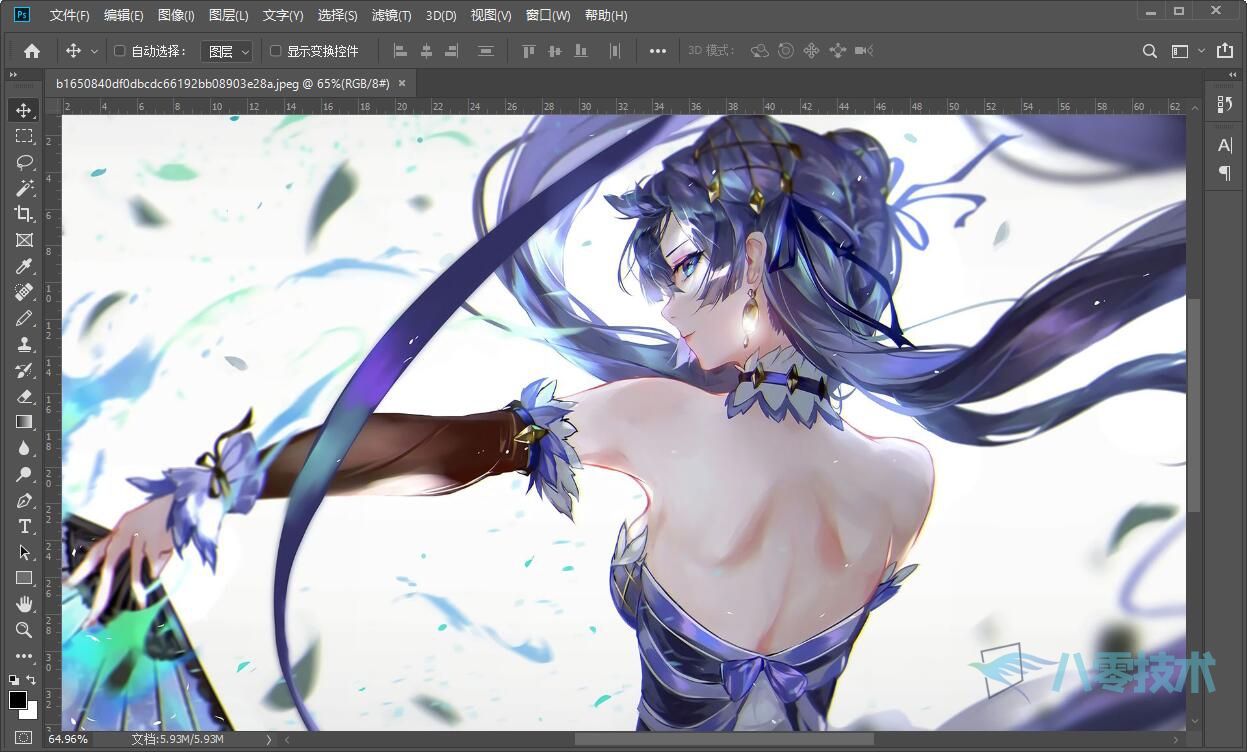Select the History Brush tool
Screen dimensions: 1247x752
tap(24, 370)
